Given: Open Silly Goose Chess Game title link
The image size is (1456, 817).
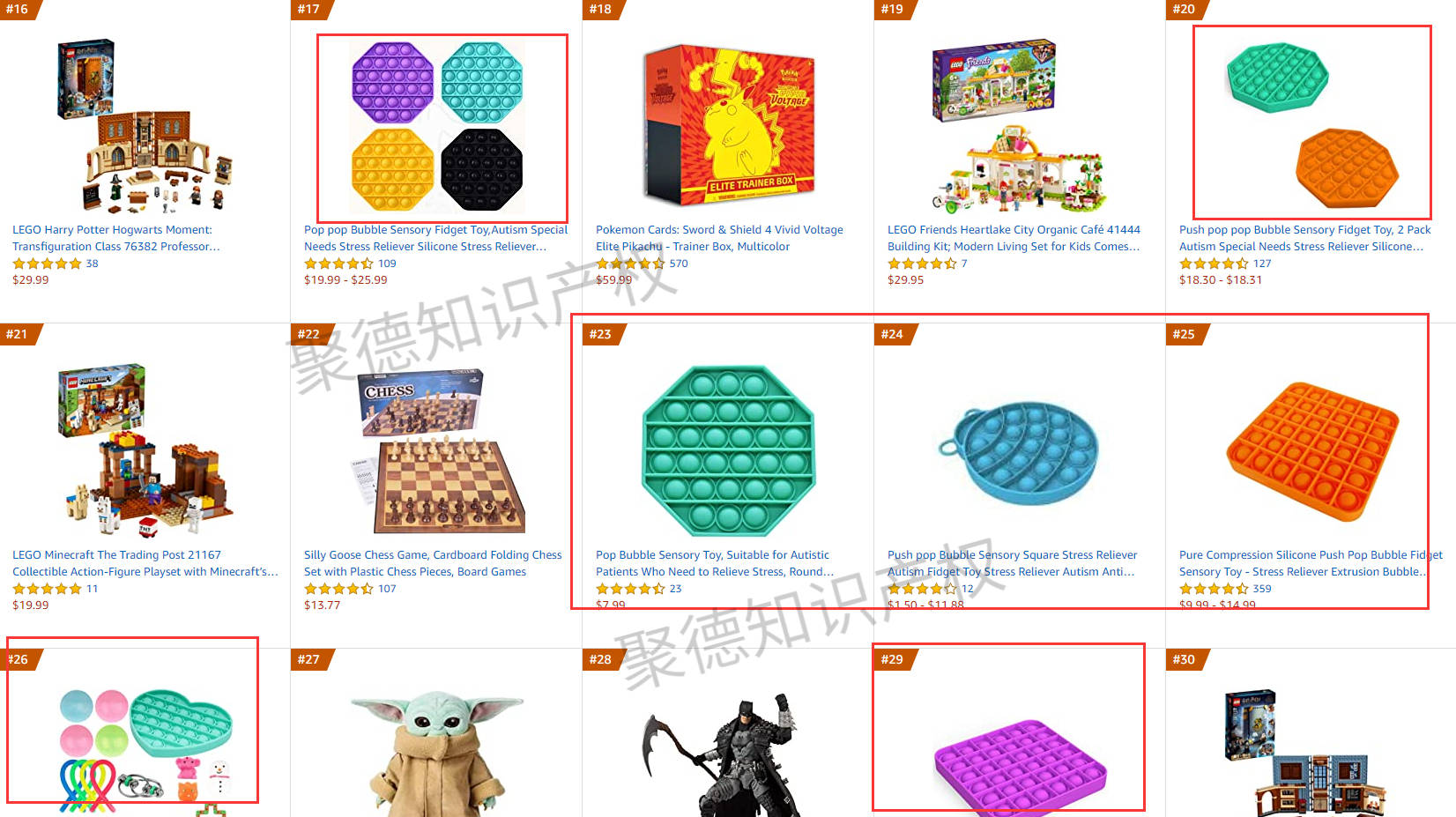Looking at the screenshot, I should point(433,563).
